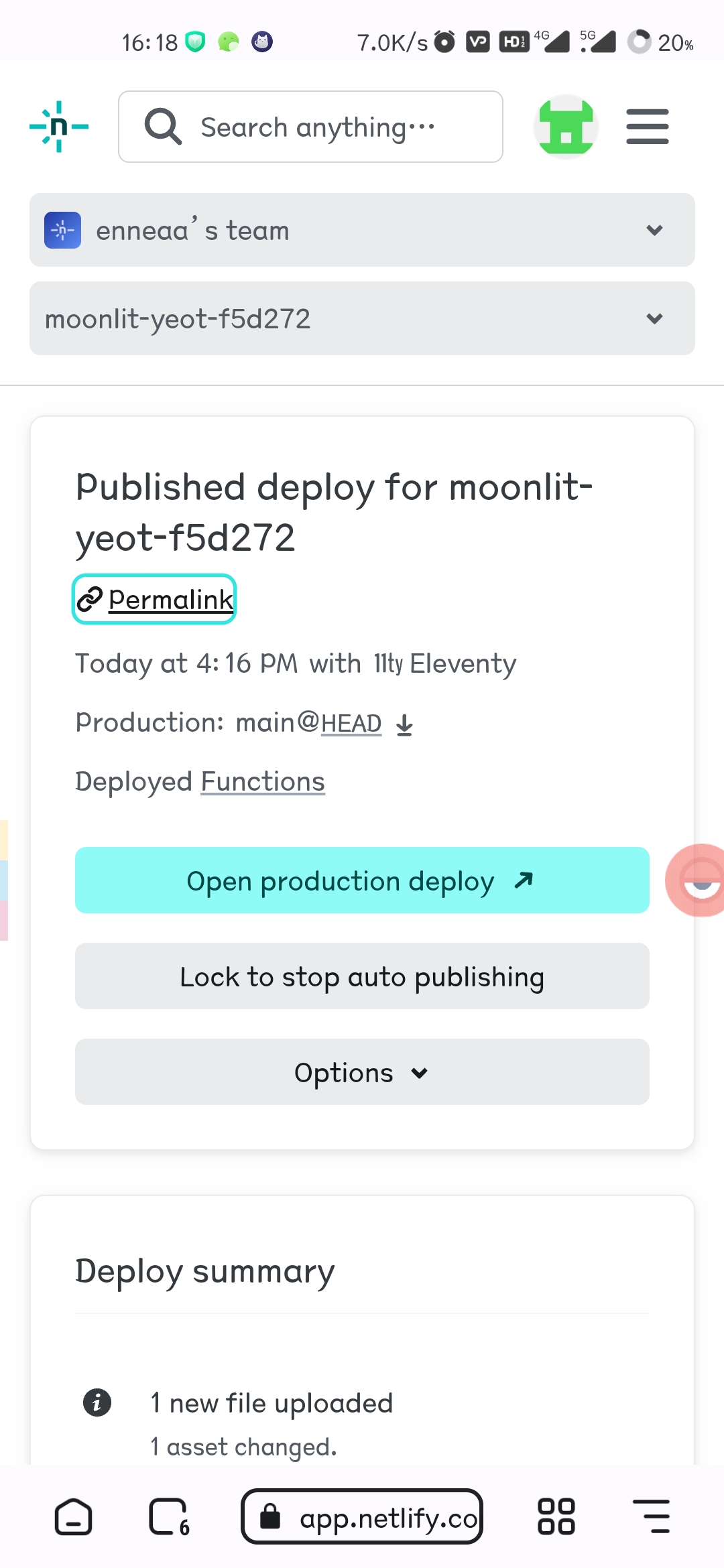The height and width of the screenshot is (1568, 724).
Task: Tap the floating red assistant bubble
Action: click(699, 880)
